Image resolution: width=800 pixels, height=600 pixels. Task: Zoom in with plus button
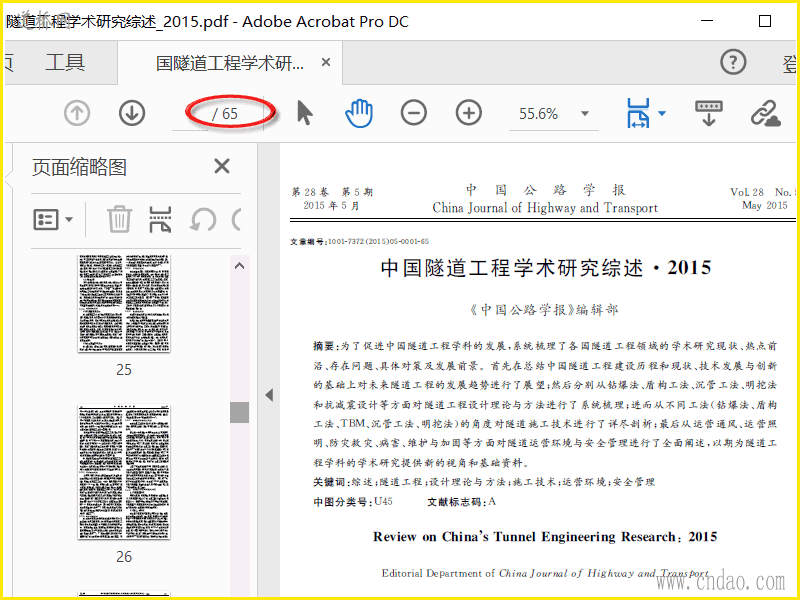(x=468, y=113)
